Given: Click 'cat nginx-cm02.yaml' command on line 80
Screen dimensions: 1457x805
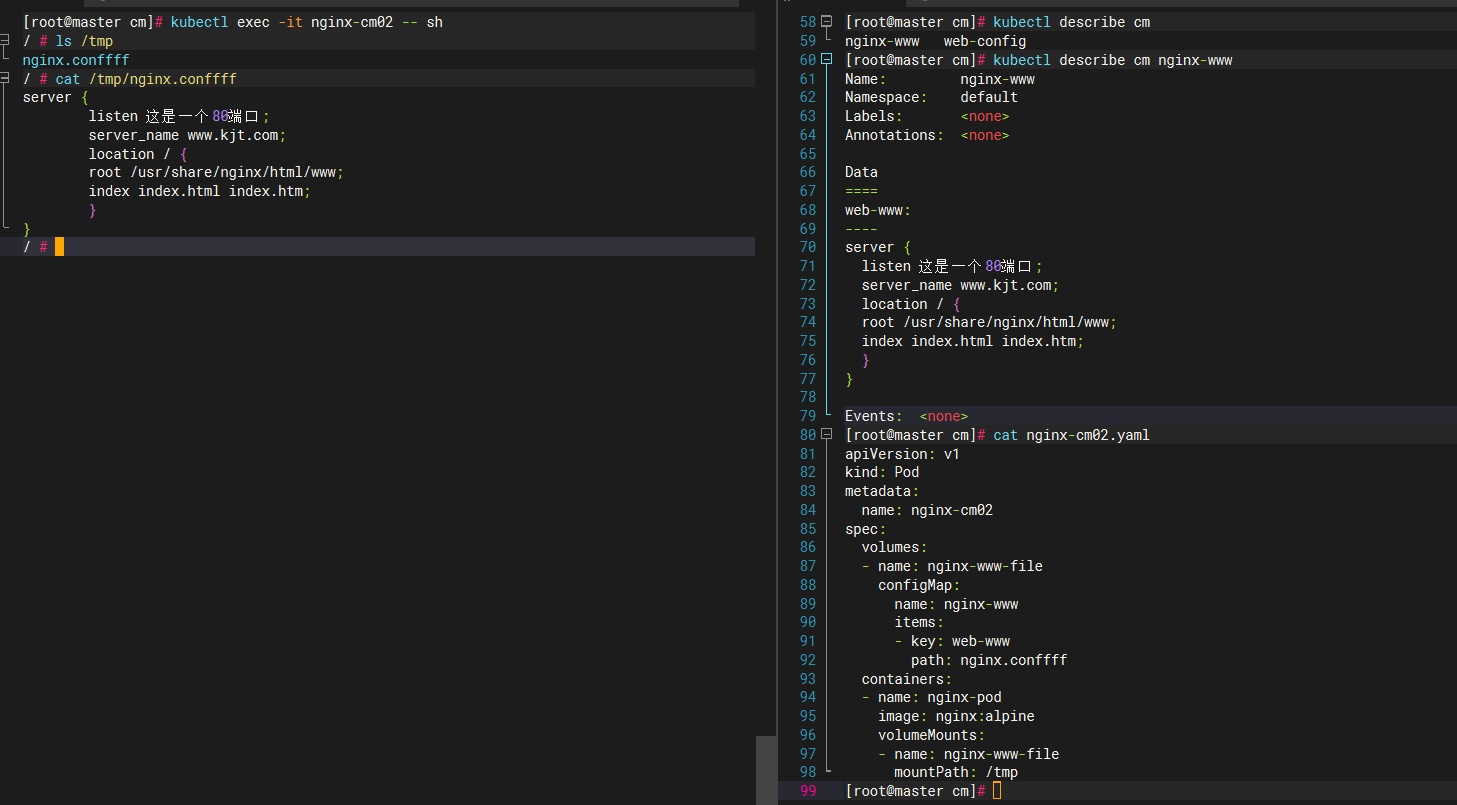Looking at the screenshot, I should point(1071,435).
